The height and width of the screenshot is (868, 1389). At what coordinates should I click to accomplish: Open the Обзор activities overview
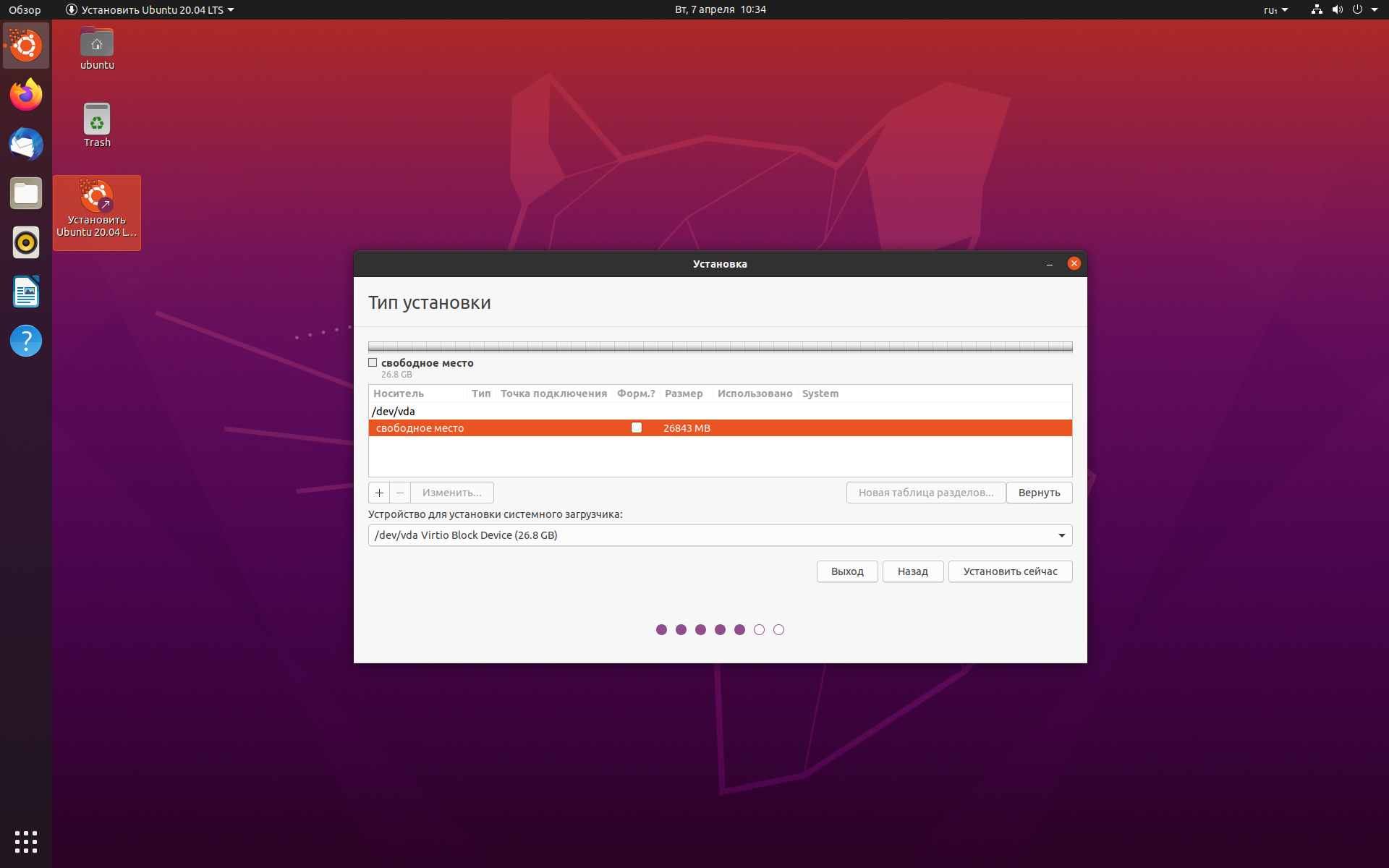coord(25,10)
